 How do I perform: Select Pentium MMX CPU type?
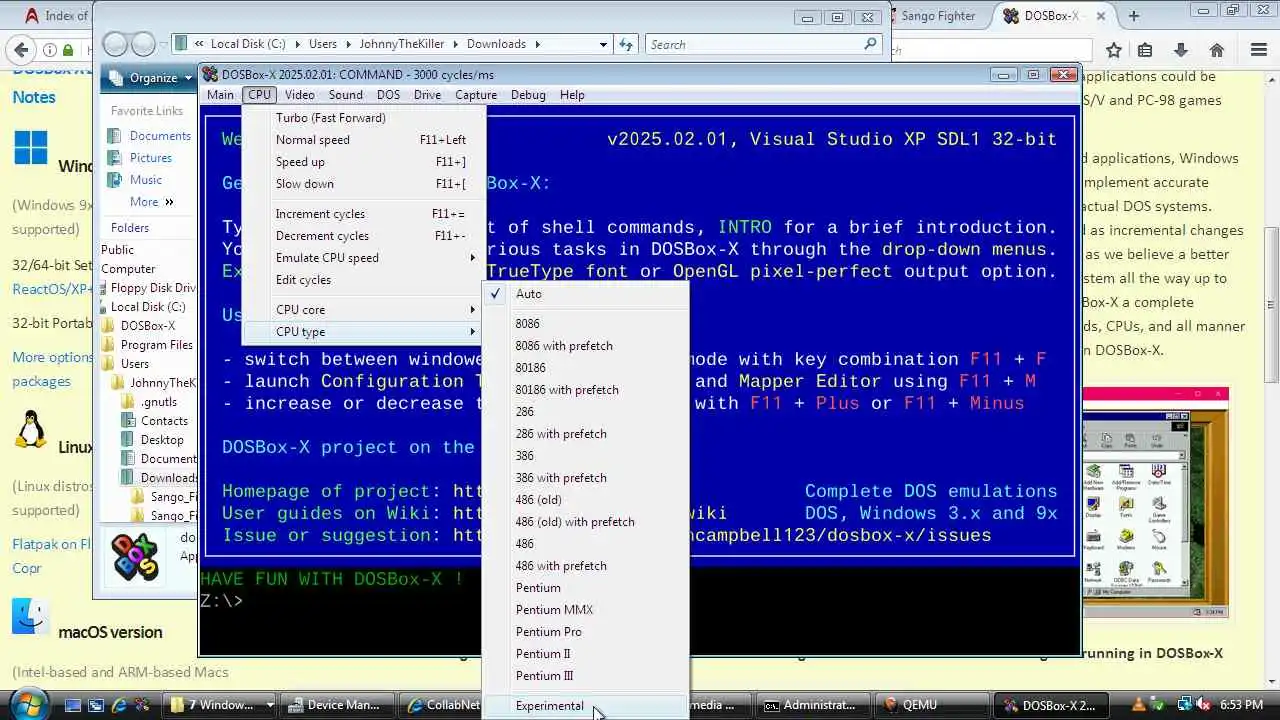[586, 610]
